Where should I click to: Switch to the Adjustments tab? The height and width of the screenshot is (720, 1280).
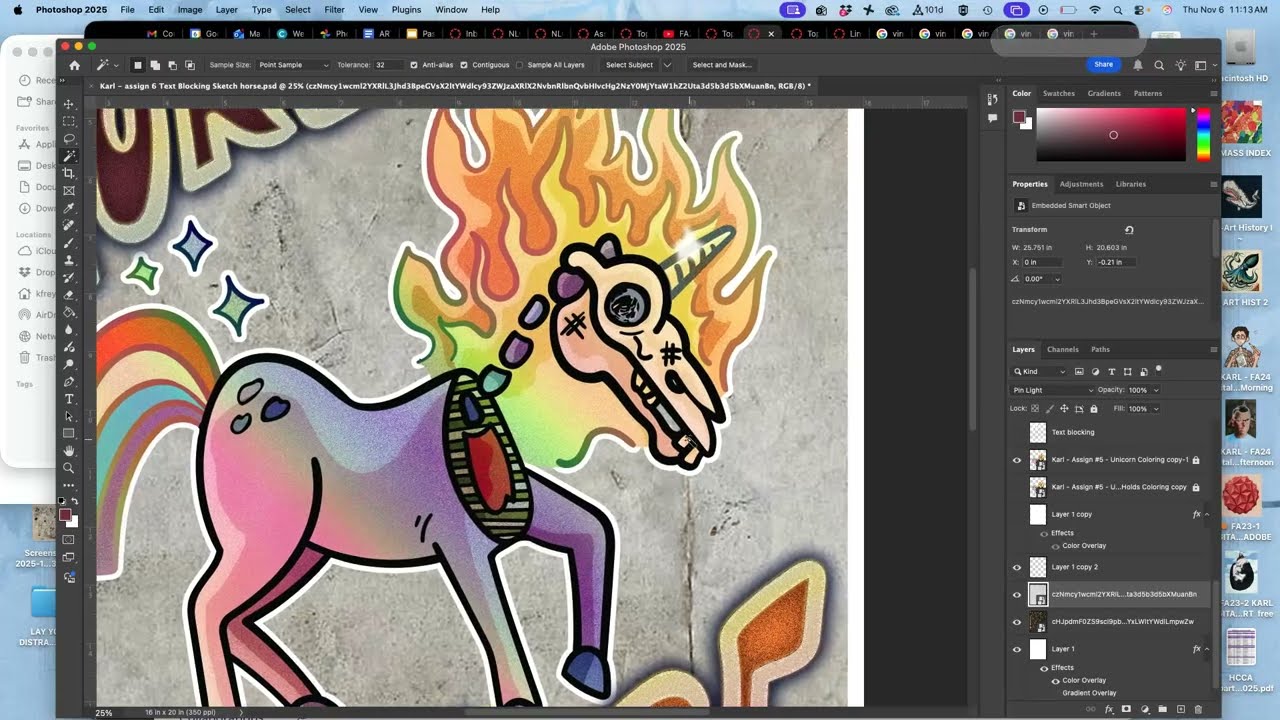point(1081,184)
